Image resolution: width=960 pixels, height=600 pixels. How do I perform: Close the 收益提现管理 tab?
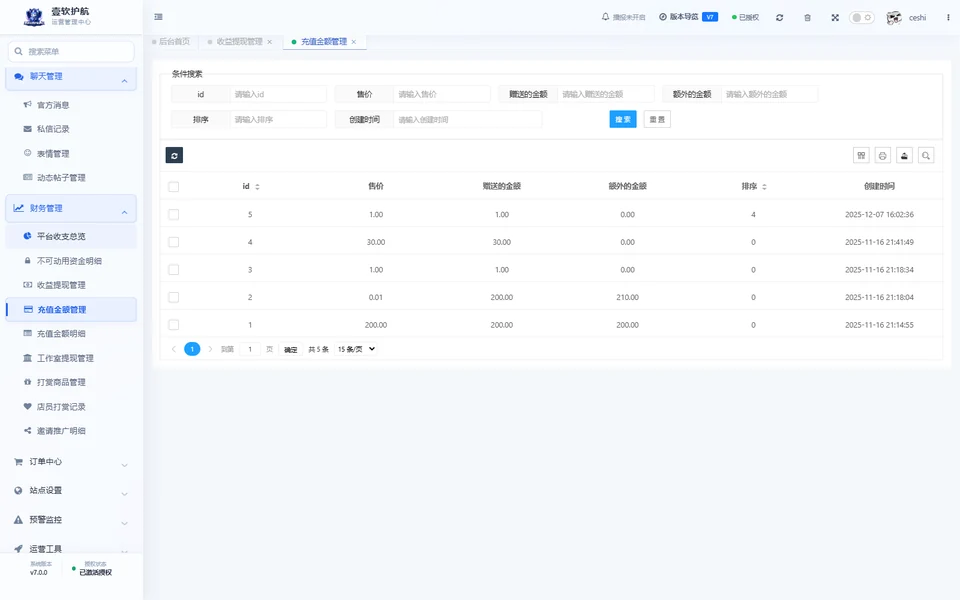point(269,42)
